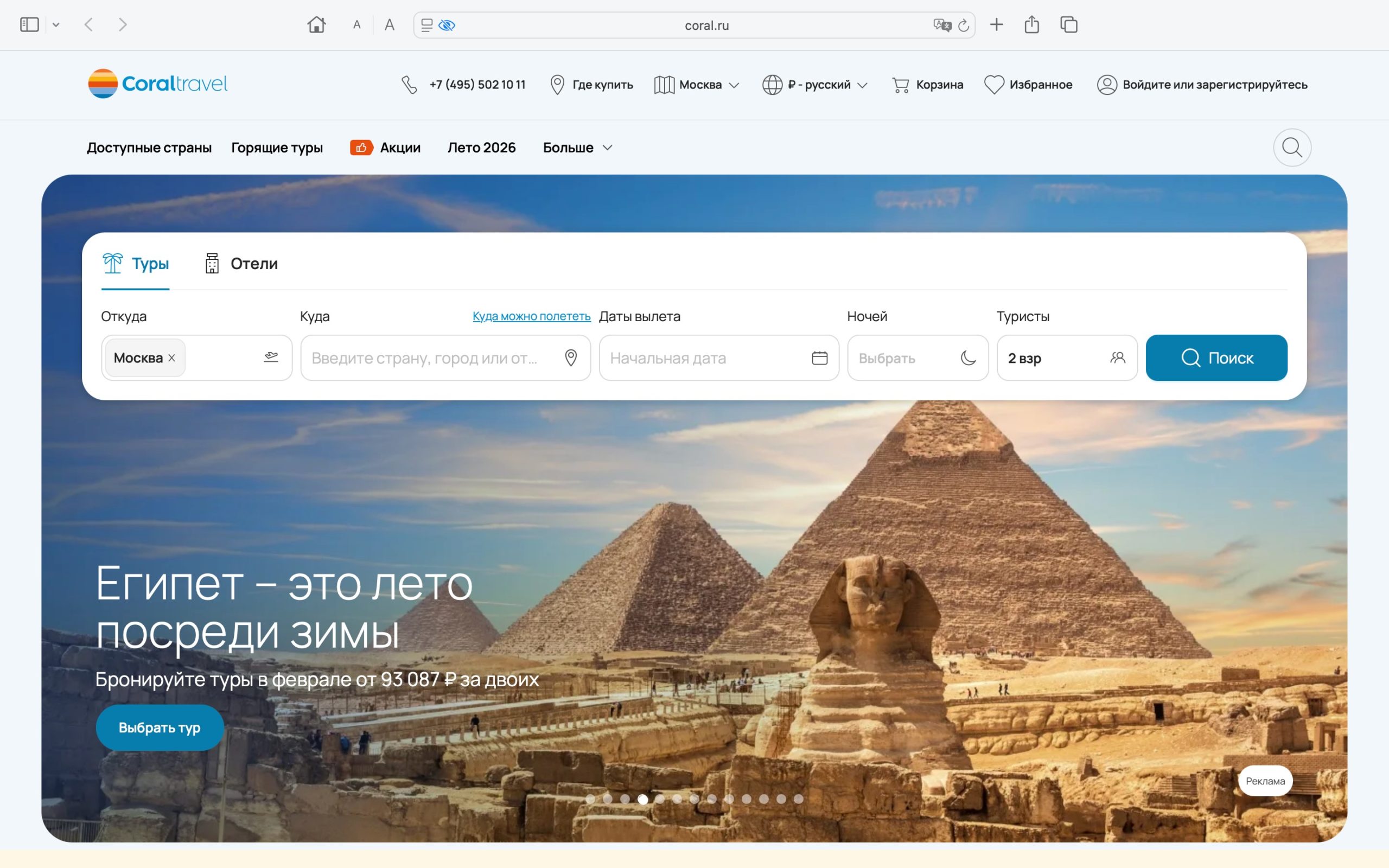1389x868 pixels.
Task: Select the first carousel slide dot
Action: [x=590, y=799]
